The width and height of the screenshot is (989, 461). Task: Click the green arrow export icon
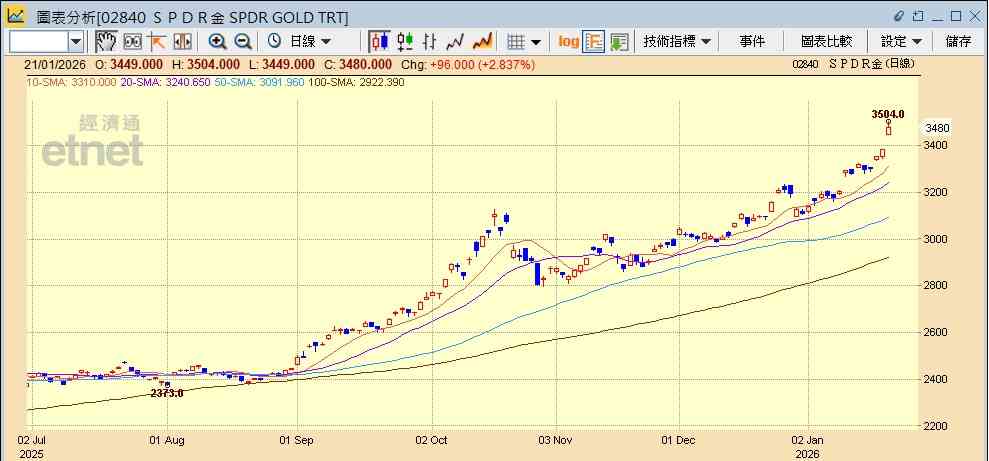click(x=619, y=42)
